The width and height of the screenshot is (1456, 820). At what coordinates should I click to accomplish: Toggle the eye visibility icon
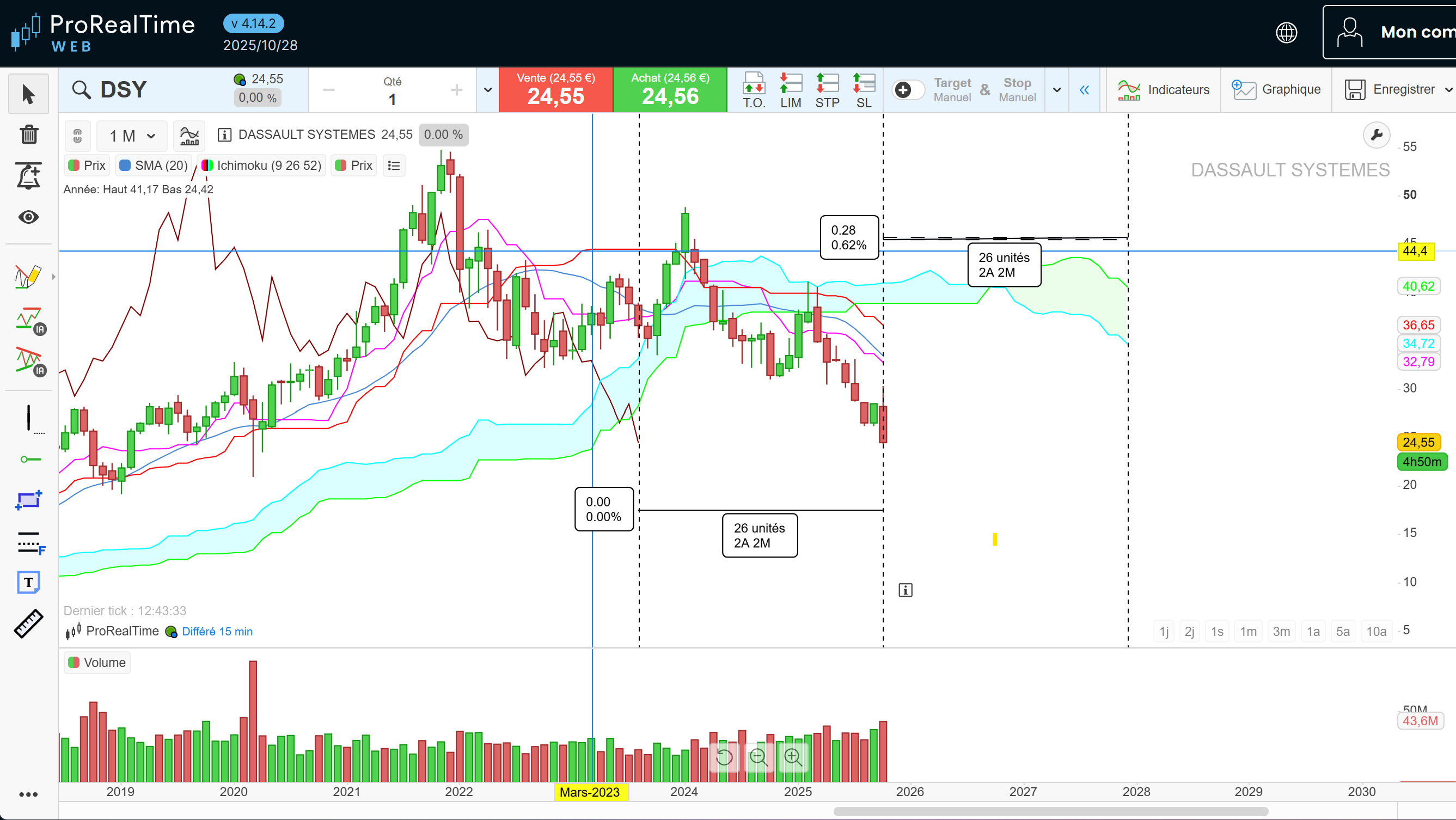click(28, 217)
